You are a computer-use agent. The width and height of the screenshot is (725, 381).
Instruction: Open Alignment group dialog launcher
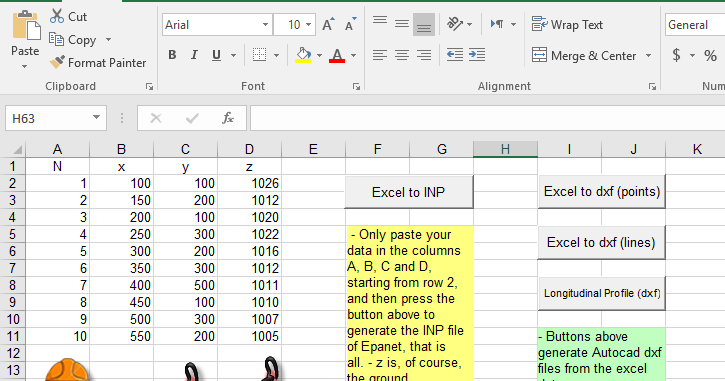(652, 86)
